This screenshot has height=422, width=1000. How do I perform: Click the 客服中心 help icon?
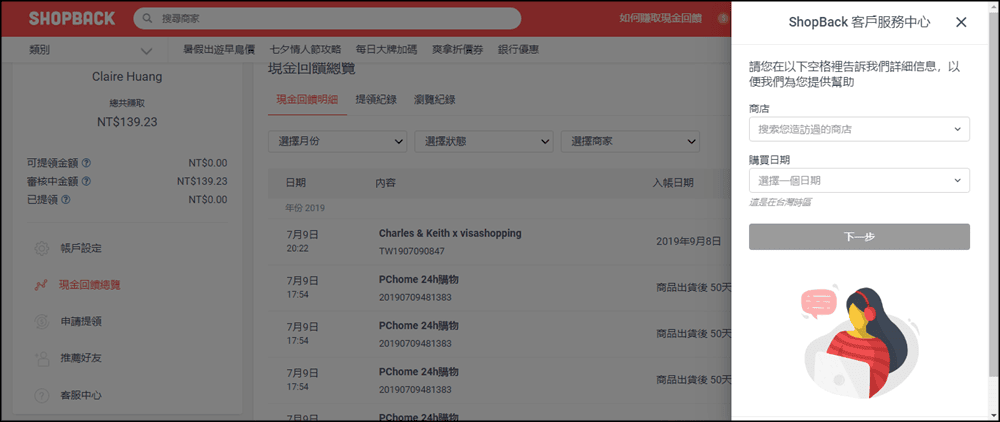click(x=41, y=395)
